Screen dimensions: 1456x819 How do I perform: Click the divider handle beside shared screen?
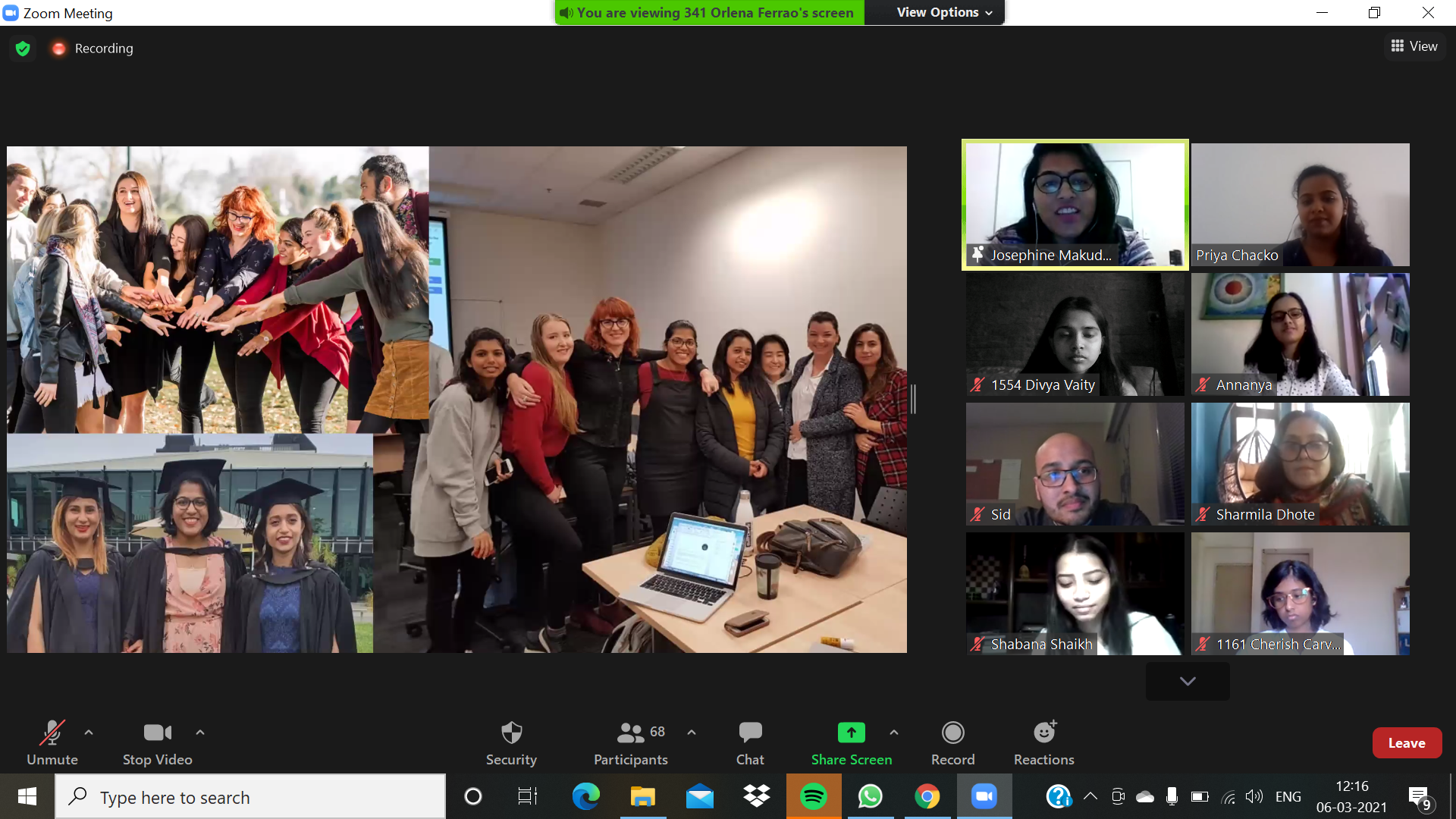coord(913,400)
